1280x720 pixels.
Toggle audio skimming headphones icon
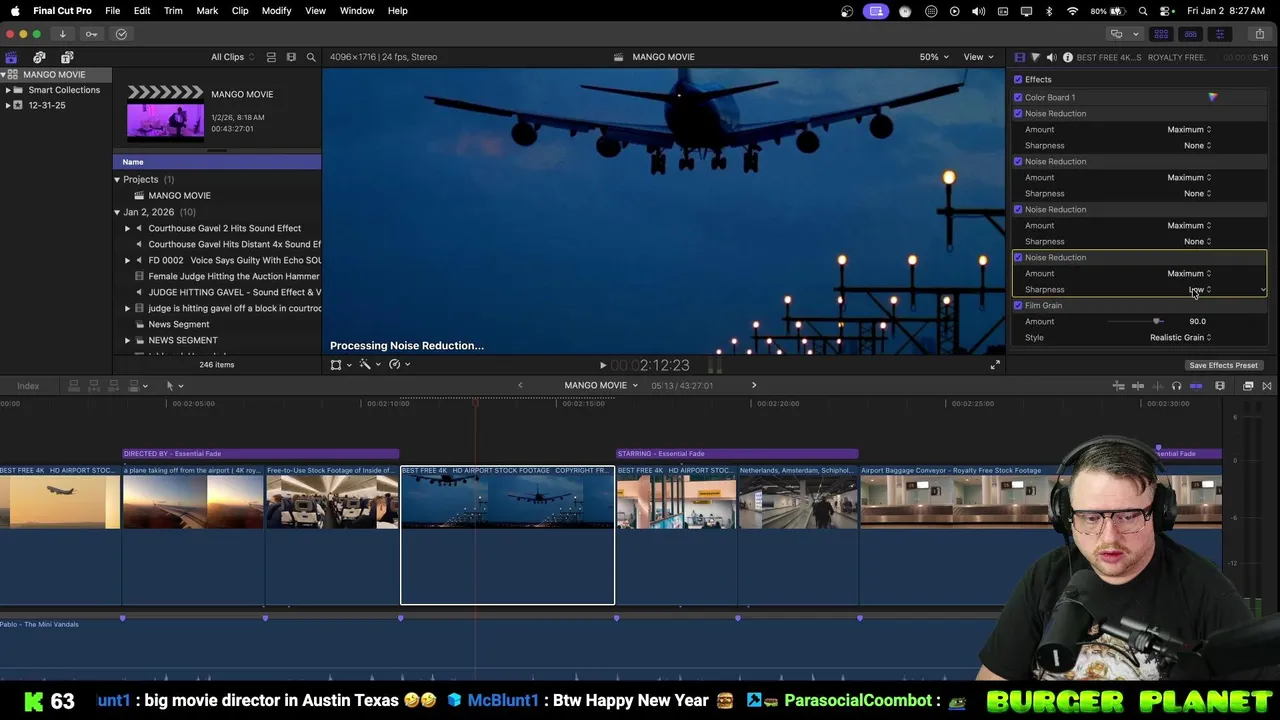click(x=1176, y=386)
